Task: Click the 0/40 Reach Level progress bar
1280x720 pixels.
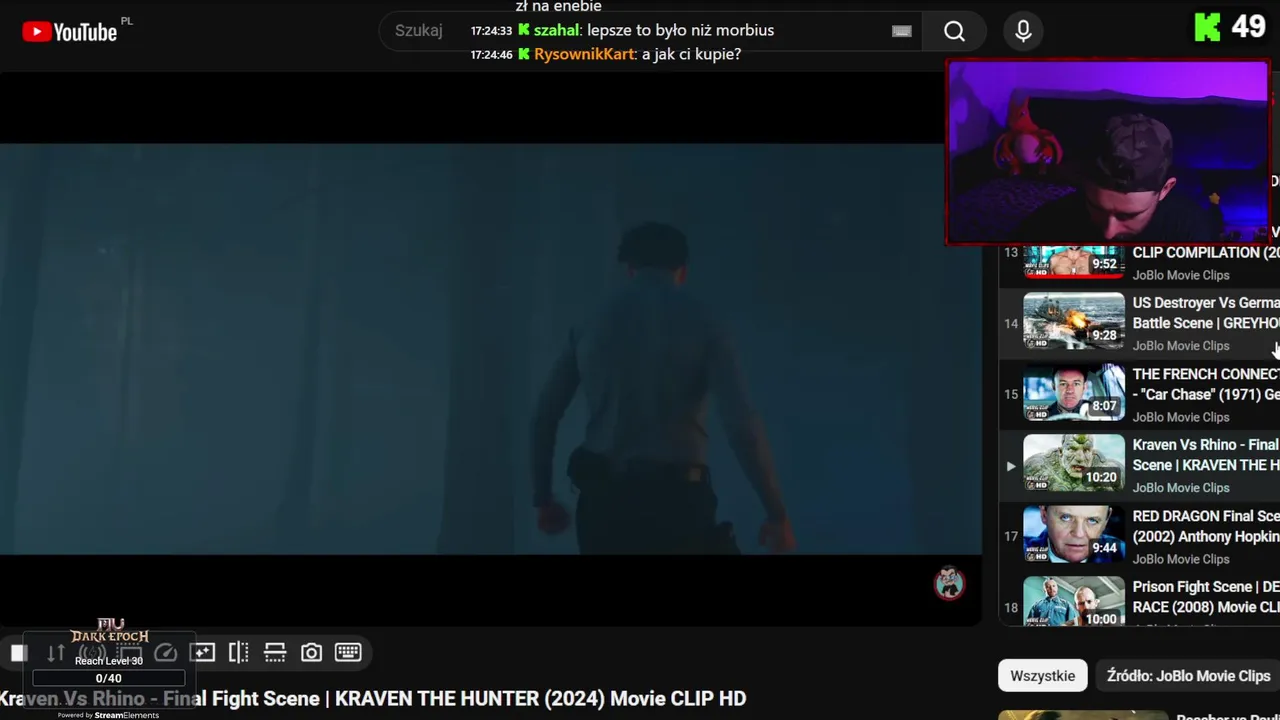Action: (x=108, y=679)
